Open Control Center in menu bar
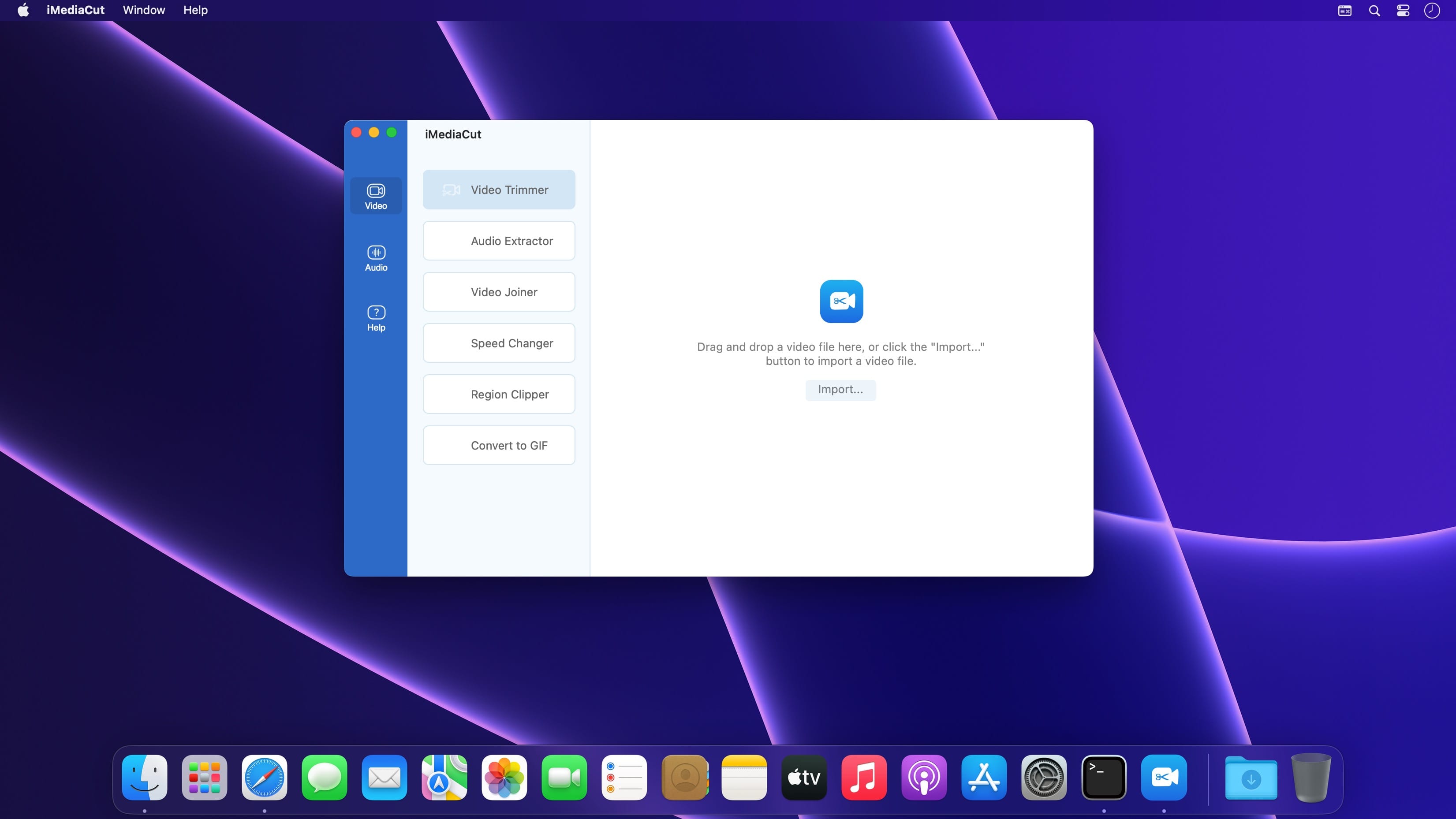Viewport: 1456px width, 819px height. [x=1403, y=10]
